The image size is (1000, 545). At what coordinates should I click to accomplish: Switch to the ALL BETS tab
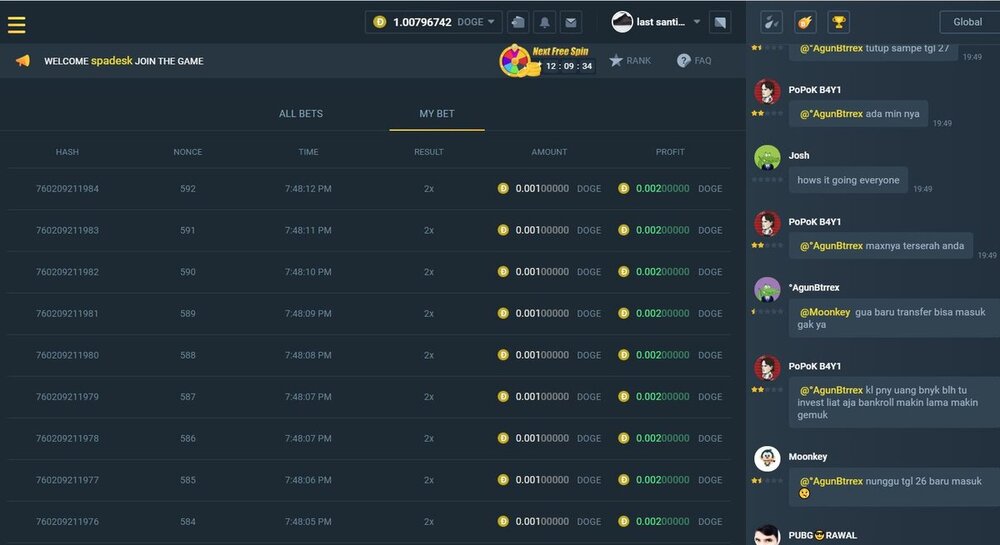click(x=300, y=114)
